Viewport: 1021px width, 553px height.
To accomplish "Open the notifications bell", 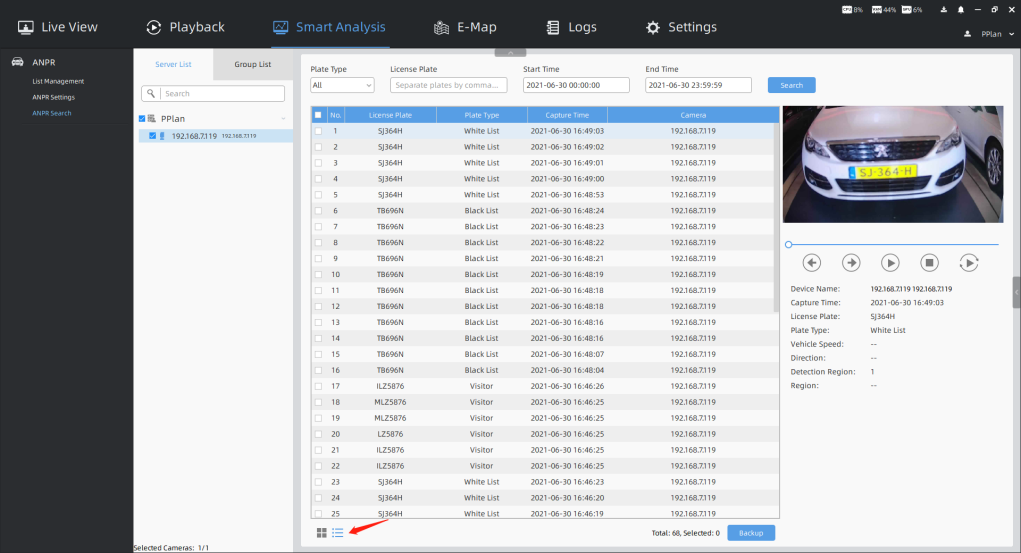I will (961, 9).
